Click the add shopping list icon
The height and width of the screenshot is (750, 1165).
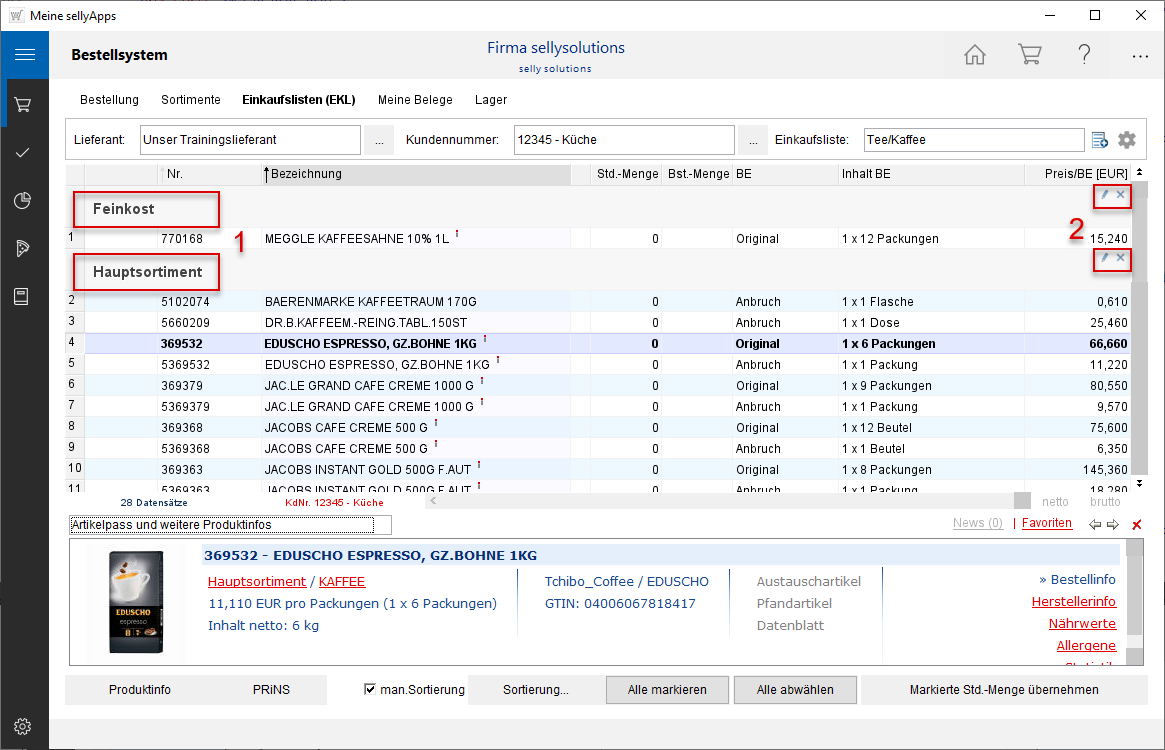tap(1100, 140)
